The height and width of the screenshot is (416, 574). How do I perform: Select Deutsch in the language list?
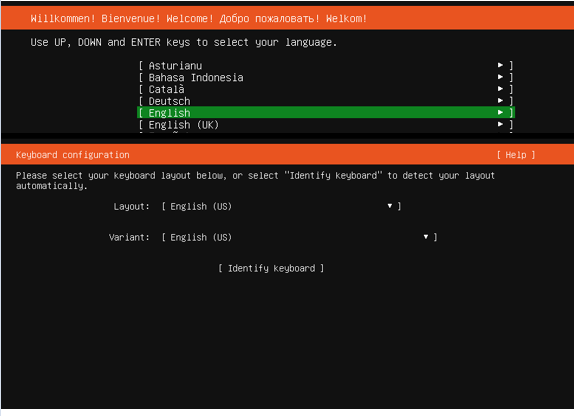[x=326, y=101]
